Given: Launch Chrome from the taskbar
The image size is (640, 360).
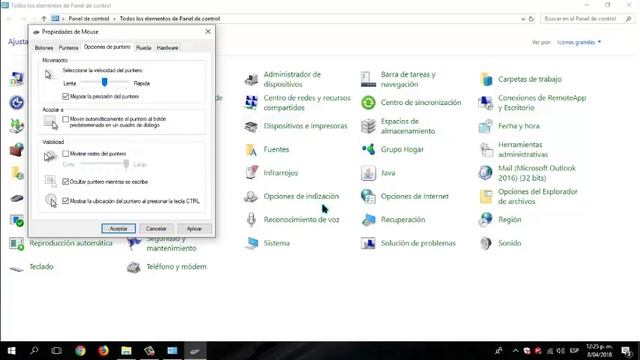Looking at the screenshot, I should pos(80,351).
